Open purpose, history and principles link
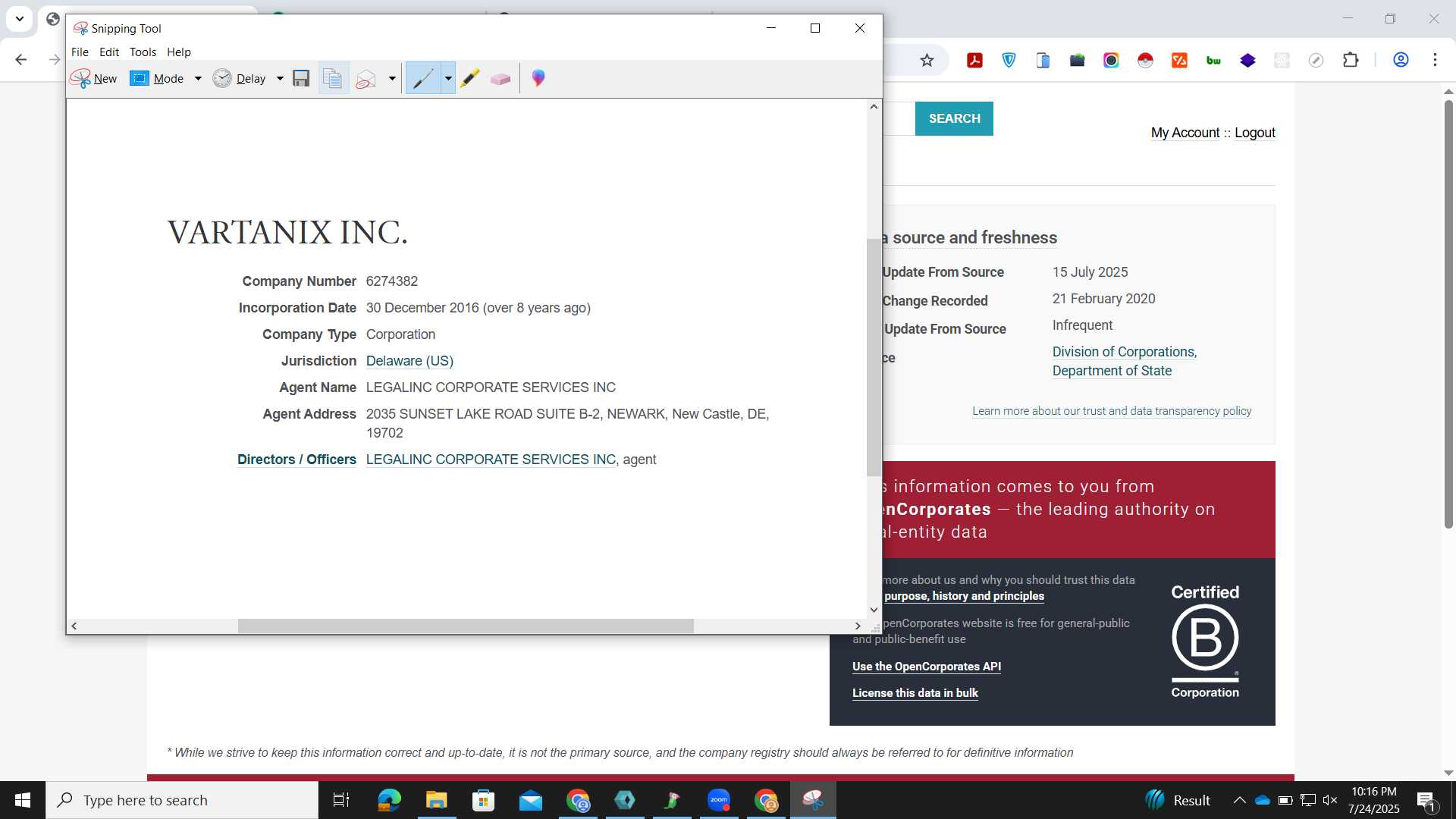 964,596
